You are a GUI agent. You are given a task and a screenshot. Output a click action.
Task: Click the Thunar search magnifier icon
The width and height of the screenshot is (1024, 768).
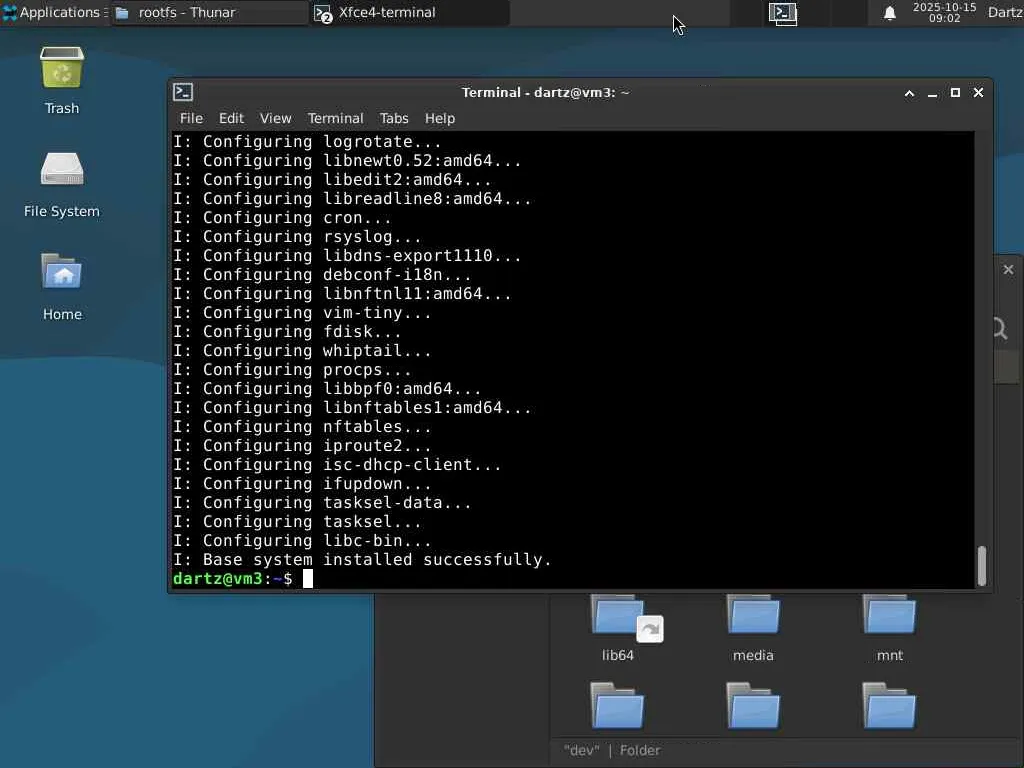[x=1001, y=328]
